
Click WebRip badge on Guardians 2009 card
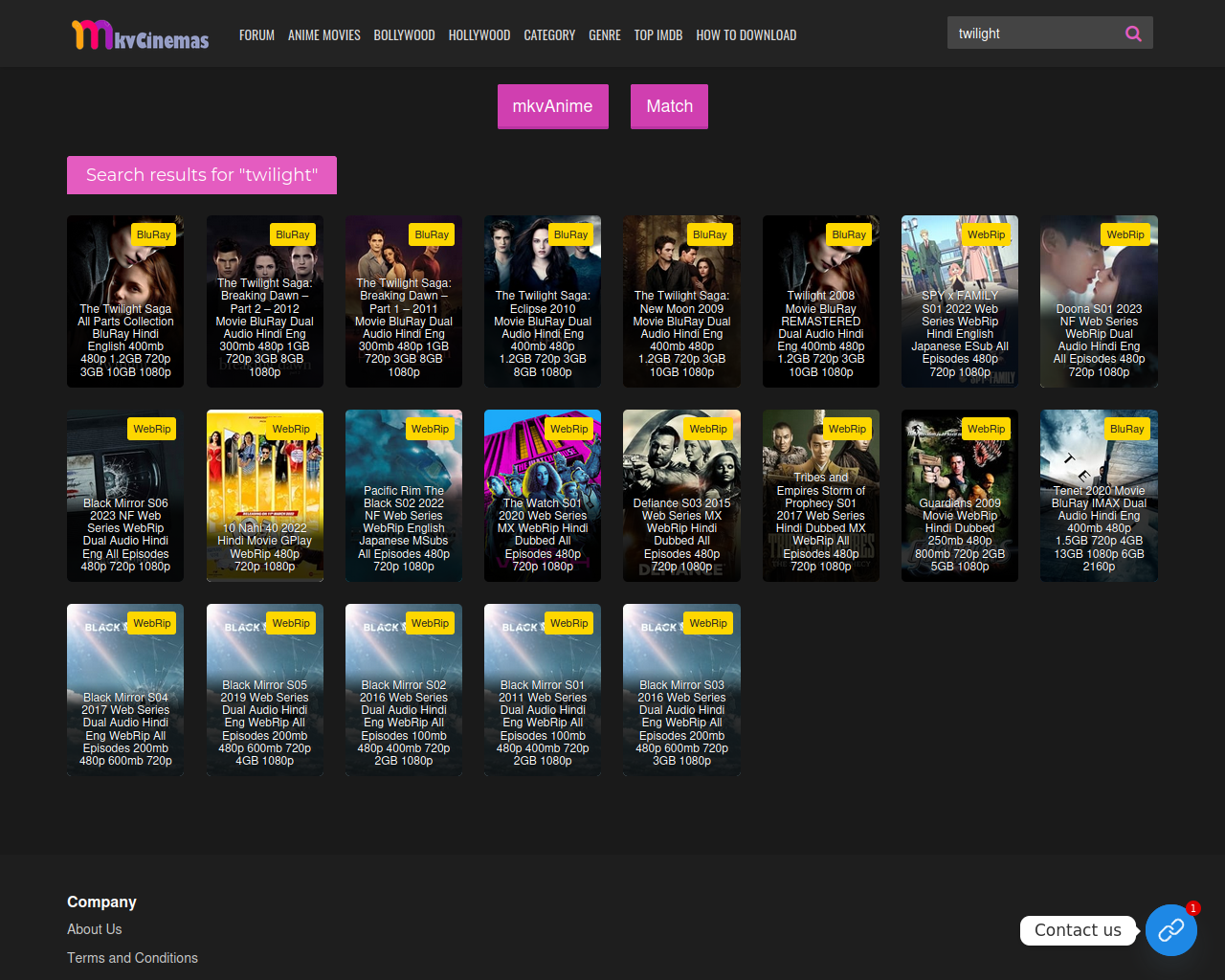986,429
